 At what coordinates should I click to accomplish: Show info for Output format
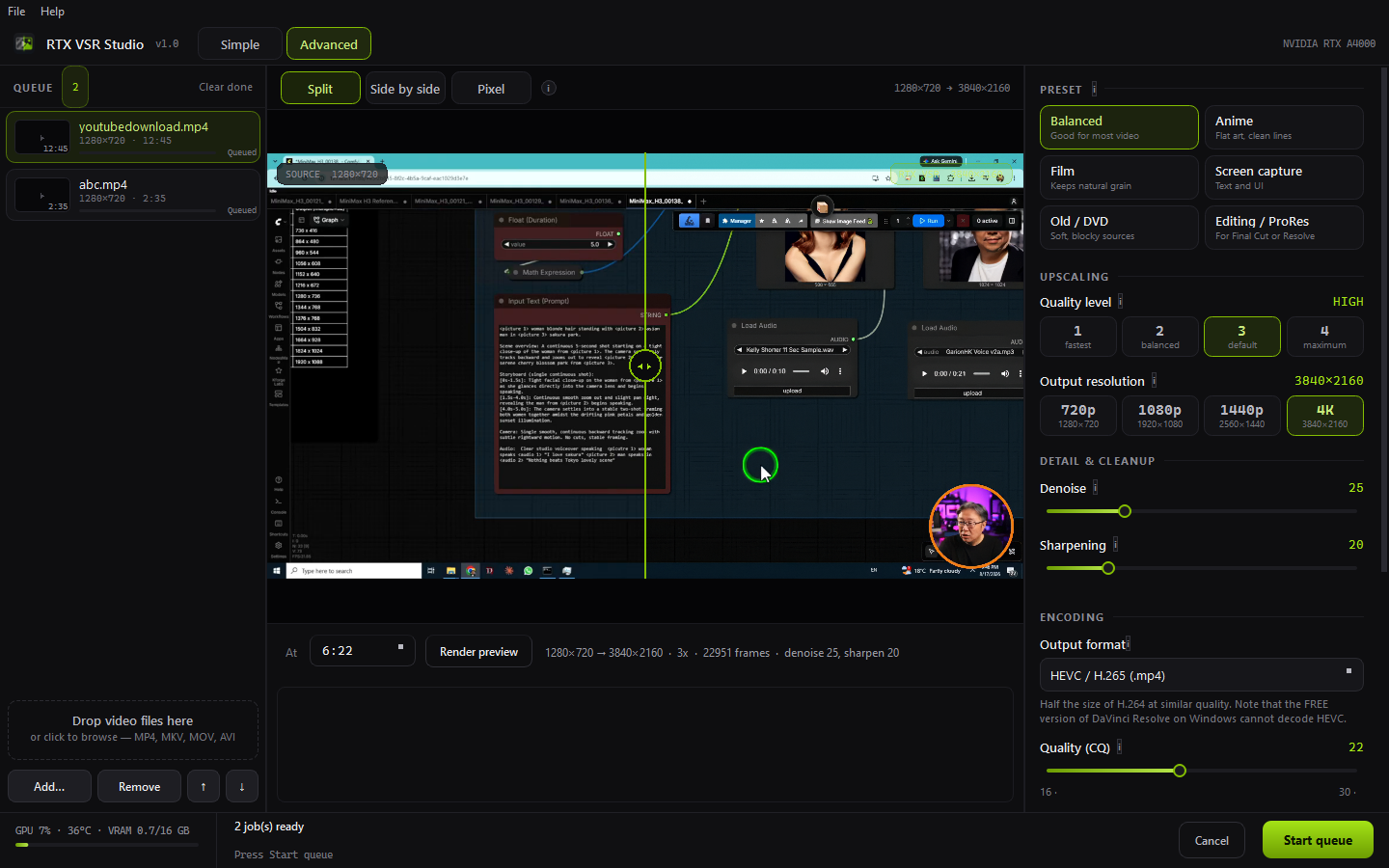[1128, 643]
